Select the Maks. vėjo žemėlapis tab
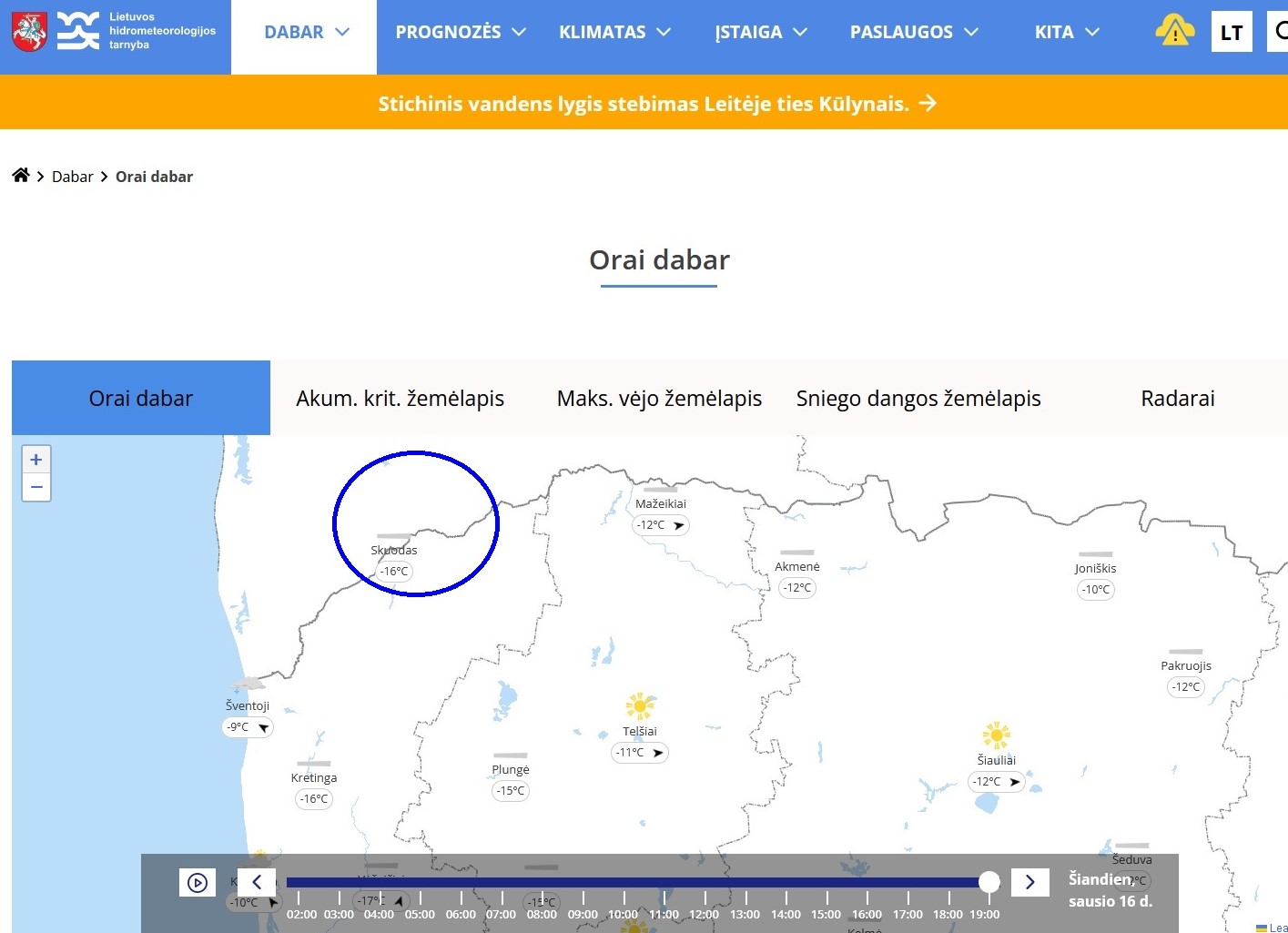Screen dimensions: 1288x933 coord(659,398)
